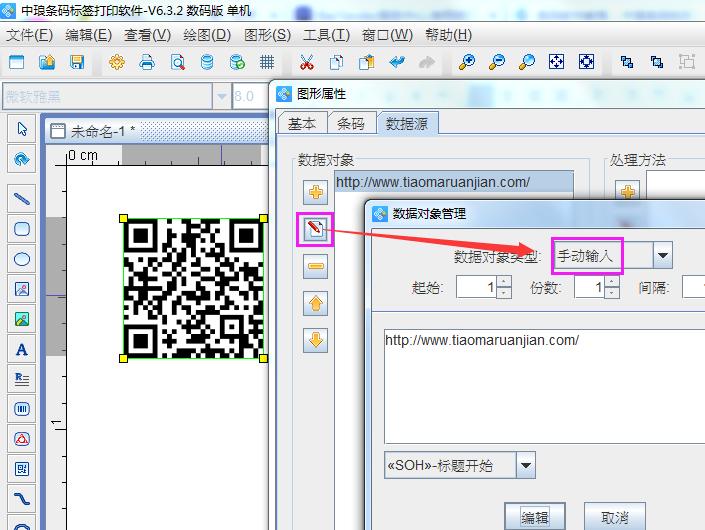Switch to the 条码 tab
Viewport: 705px width, 530px height.
pyautogui.click(x=351, y=123)
